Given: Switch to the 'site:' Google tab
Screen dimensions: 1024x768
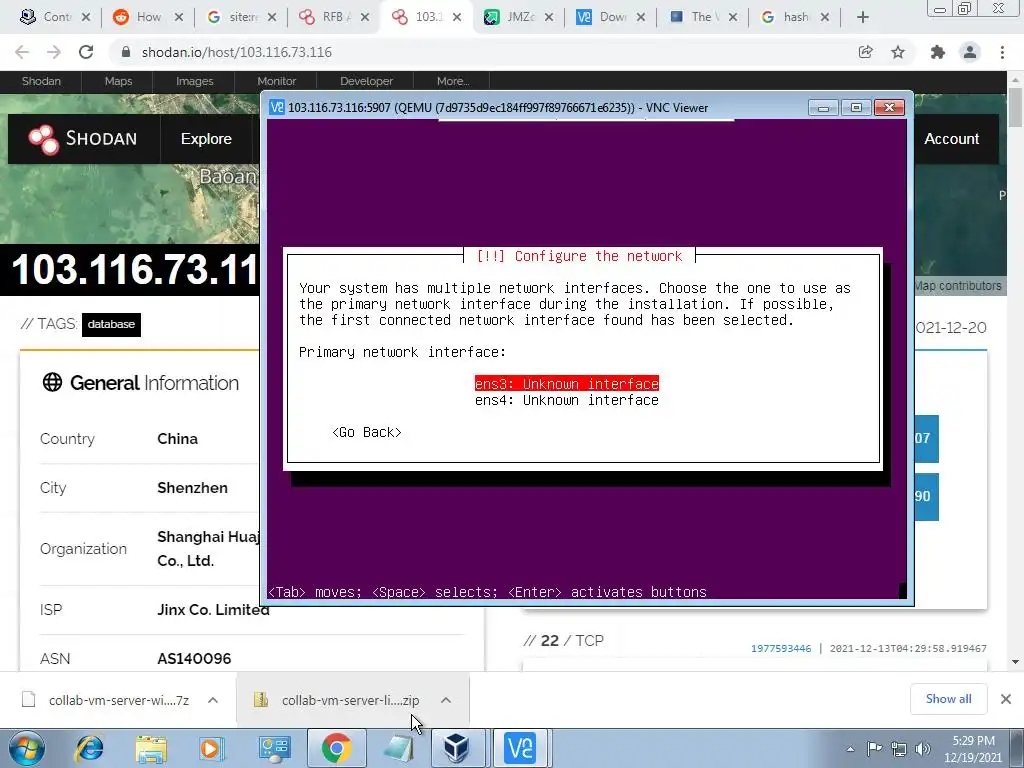Looking at the screenshot, I should coord(240,17).
